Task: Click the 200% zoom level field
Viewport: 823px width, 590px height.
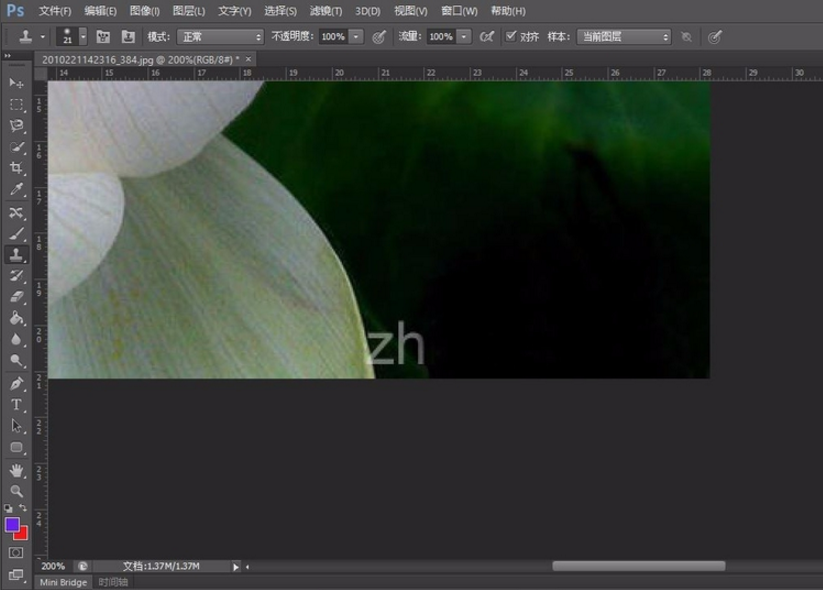Action: pos(54,566)
